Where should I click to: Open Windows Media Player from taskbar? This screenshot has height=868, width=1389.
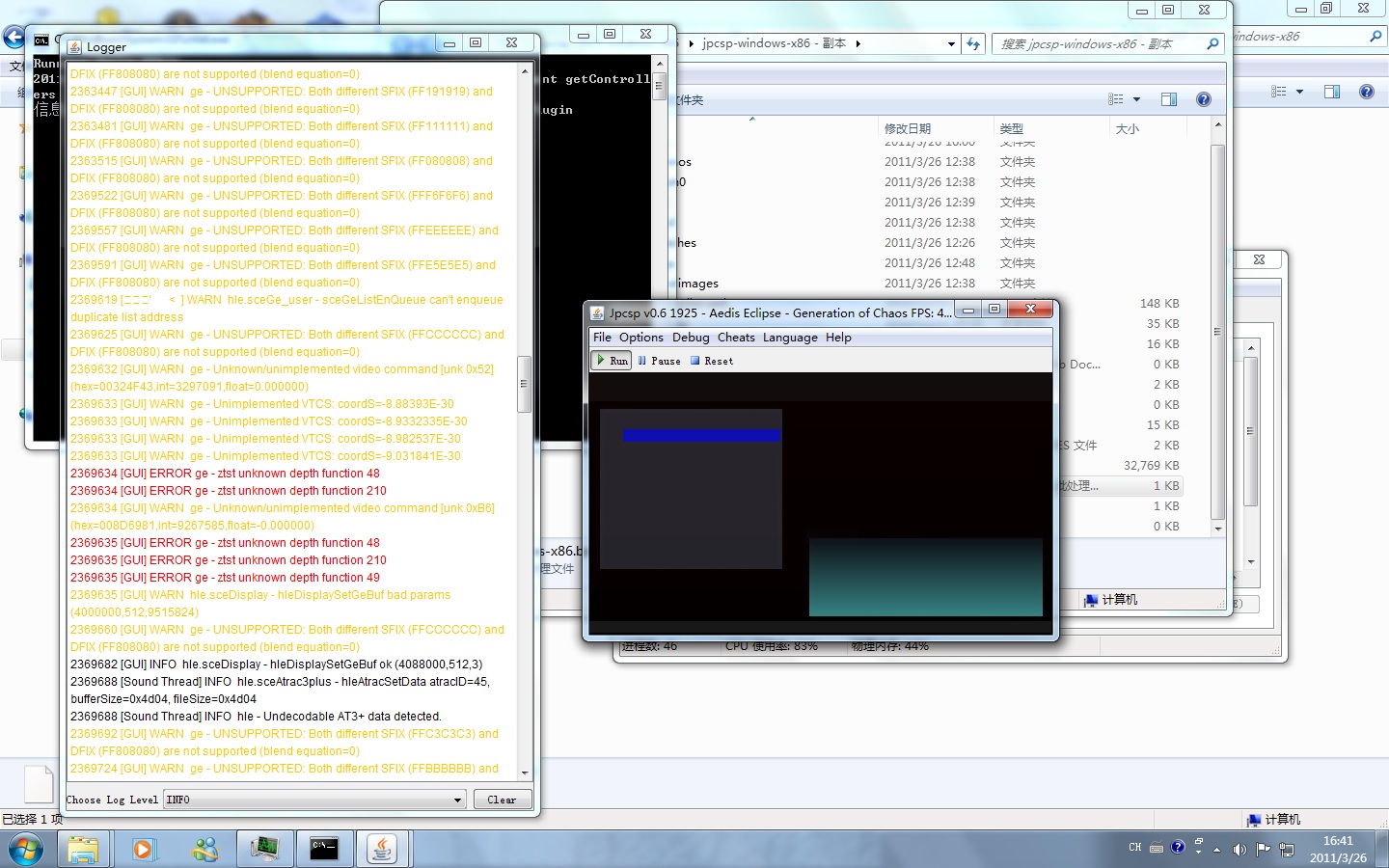point(144,849)
